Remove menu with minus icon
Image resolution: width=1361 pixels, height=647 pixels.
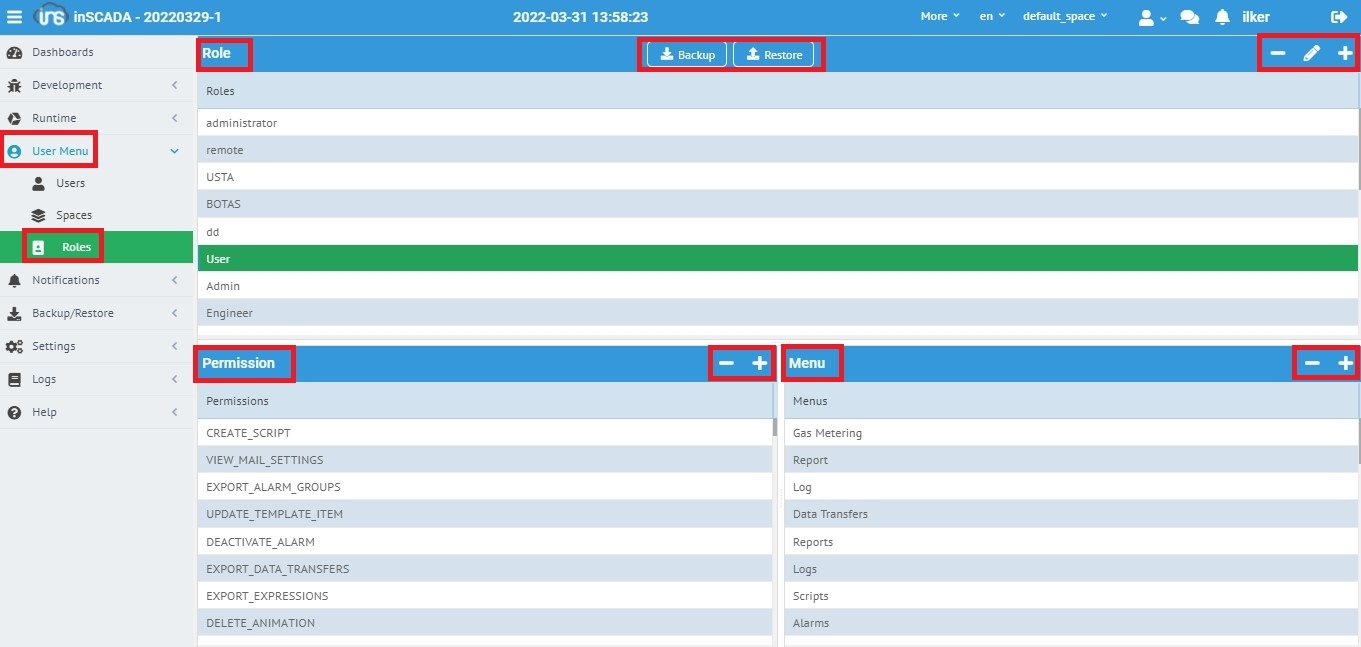tap(1312, 363)
